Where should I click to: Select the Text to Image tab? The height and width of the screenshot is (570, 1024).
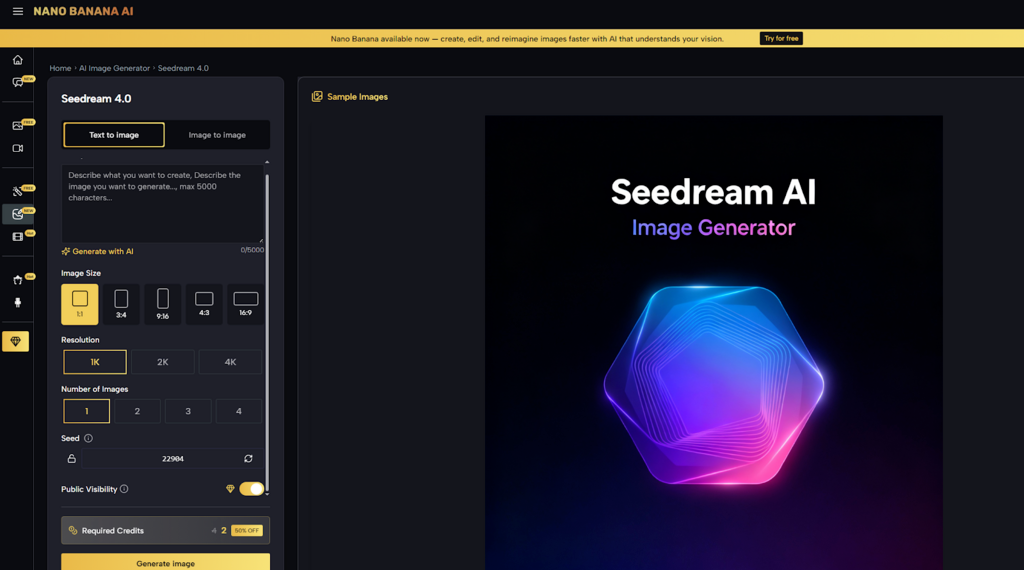114,135
